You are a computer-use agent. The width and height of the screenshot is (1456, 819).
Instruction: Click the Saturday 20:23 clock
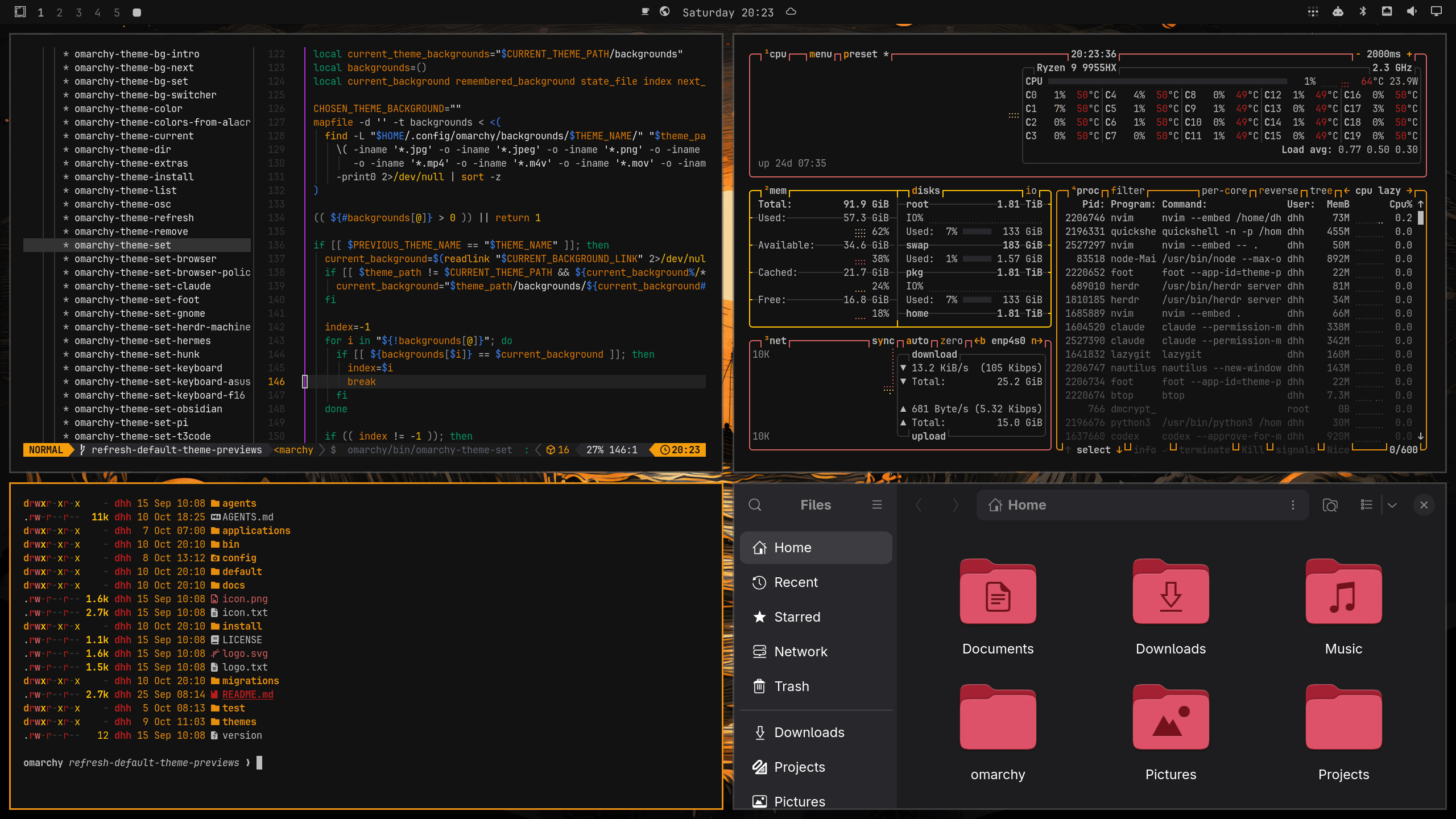click(728, 13)
